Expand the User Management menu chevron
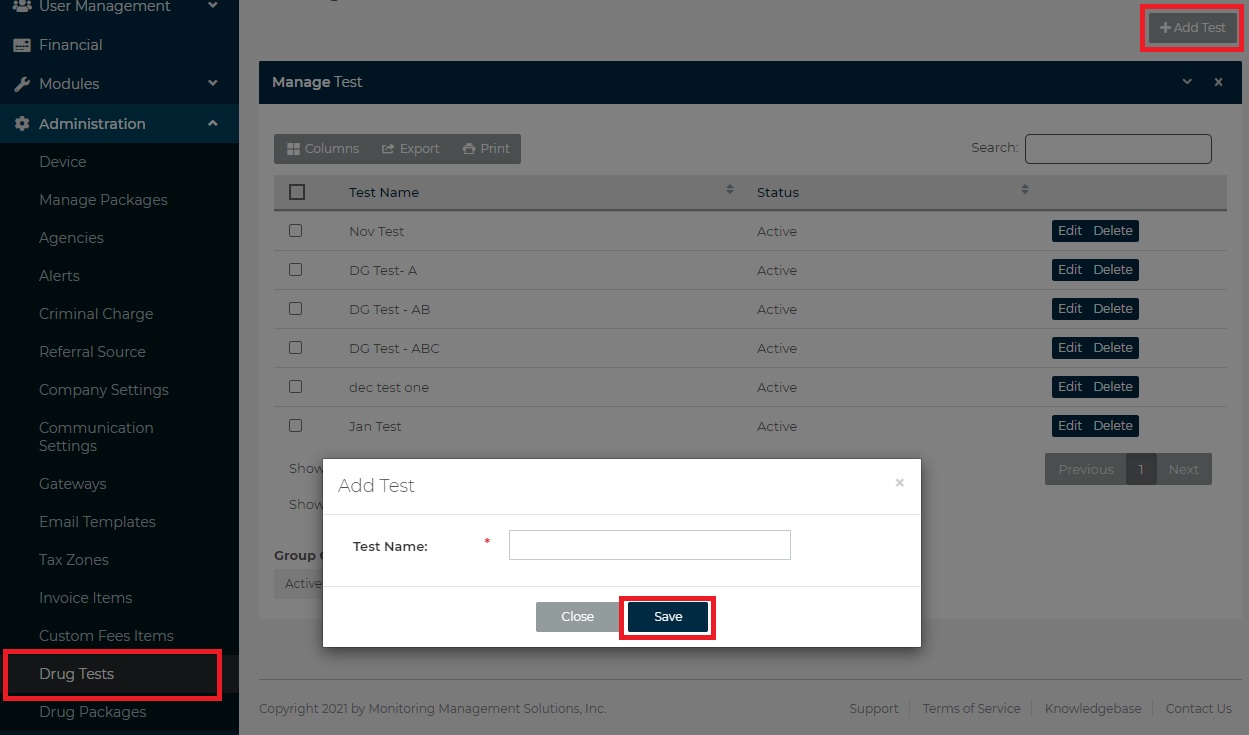 point(213,7)
